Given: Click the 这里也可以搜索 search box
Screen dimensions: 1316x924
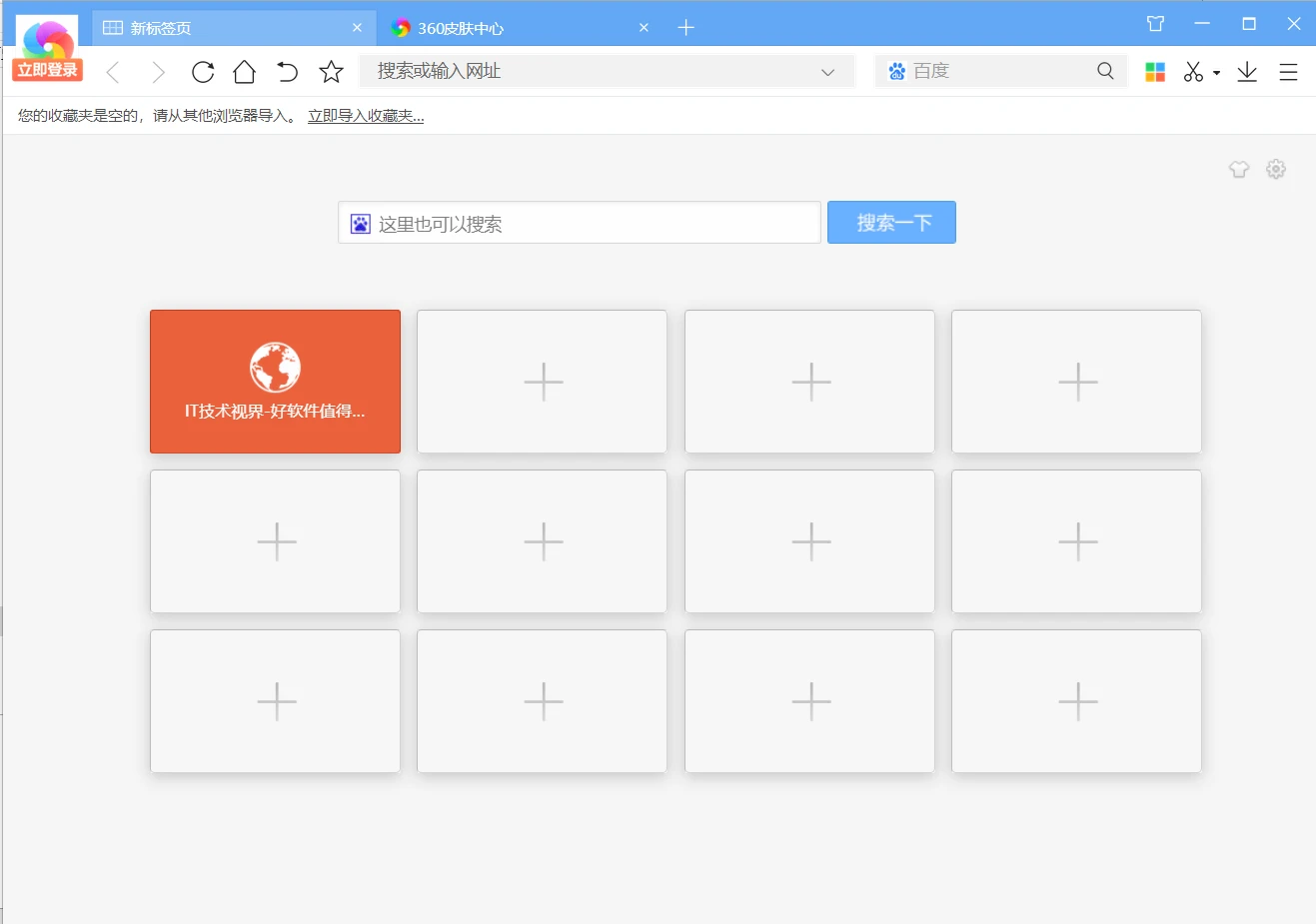Looking at the screenshot, I should click(580, 223).
